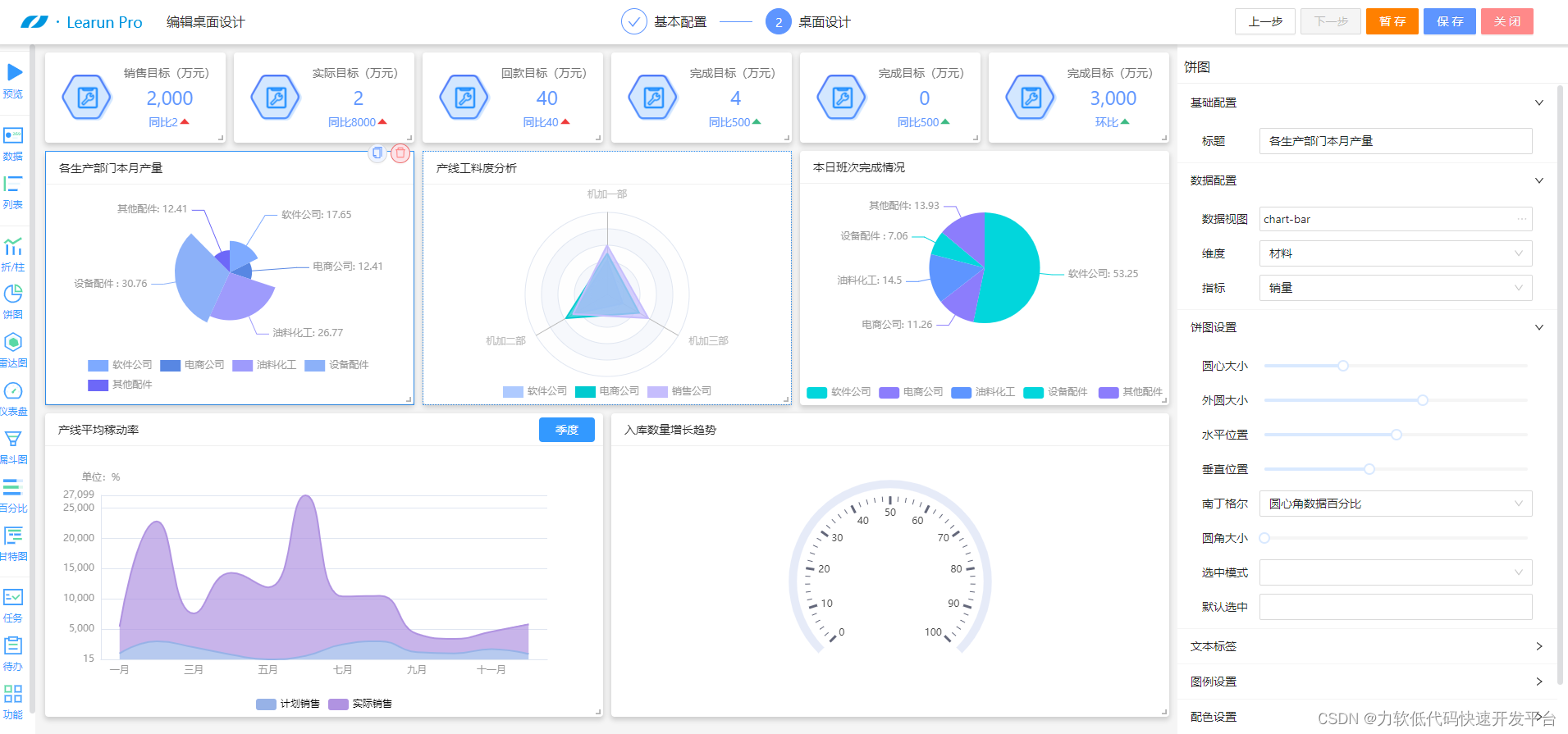
Task: Click the 标题 input field
Action: pos(1396,141)
